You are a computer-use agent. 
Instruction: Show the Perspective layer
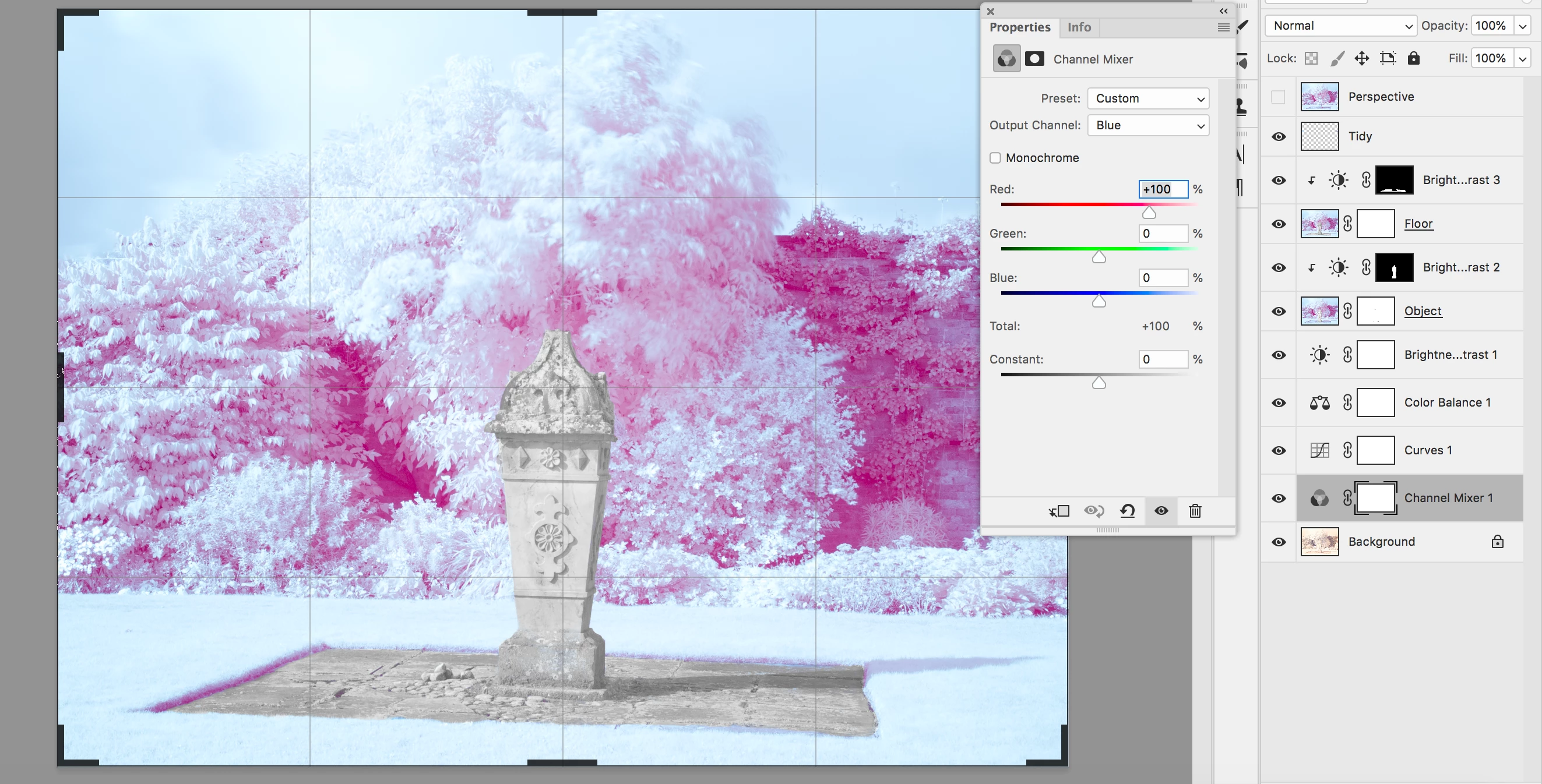pyautogui.click(x=1278, y=97)
